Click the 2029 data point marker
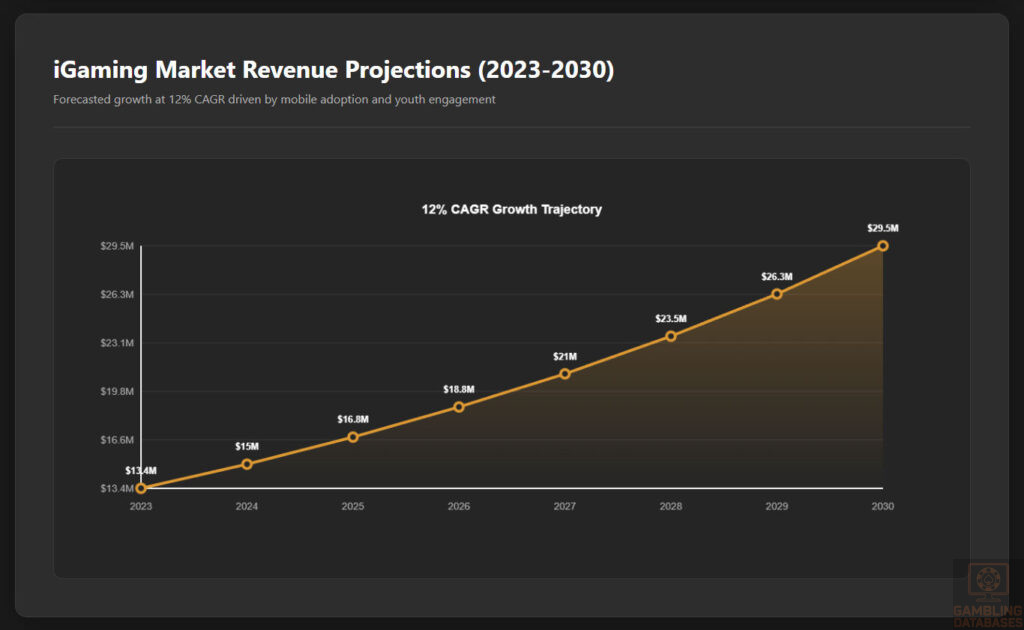Screen dimensions: 1024x630 pos(777,294)
